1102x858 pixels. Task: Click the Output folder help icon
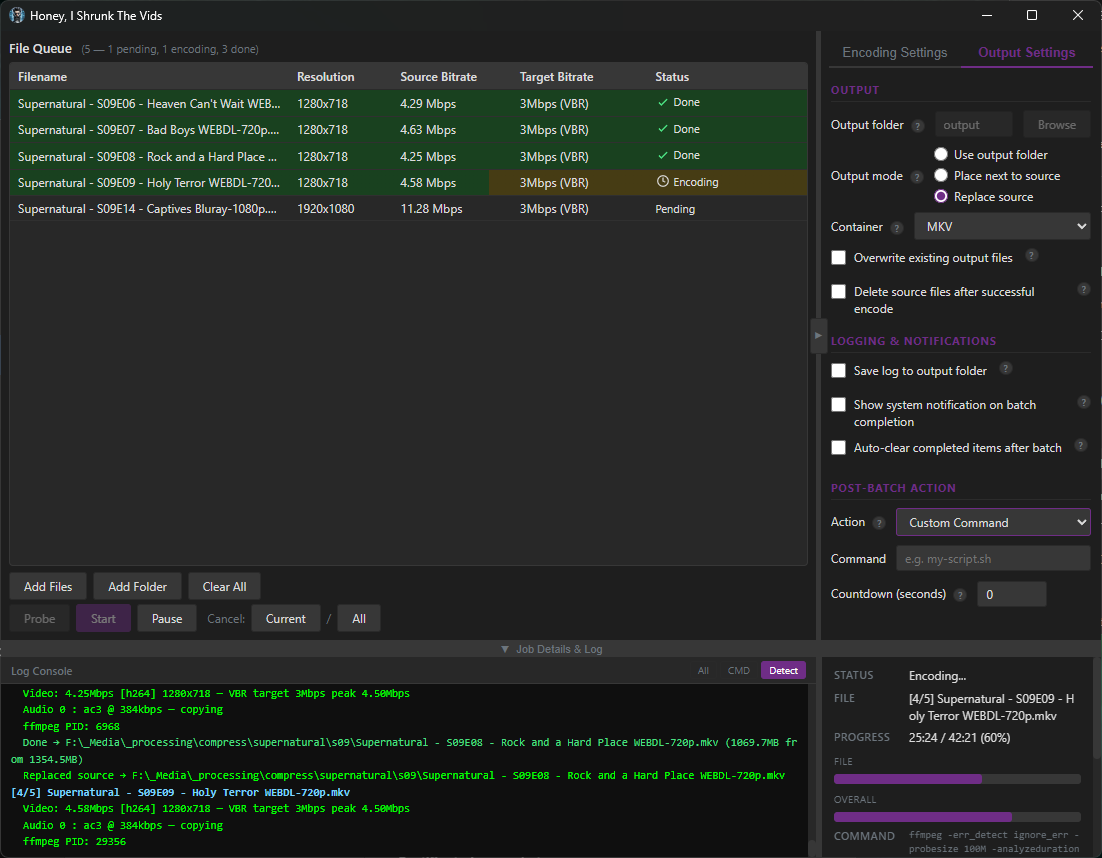tap(916, 126)
